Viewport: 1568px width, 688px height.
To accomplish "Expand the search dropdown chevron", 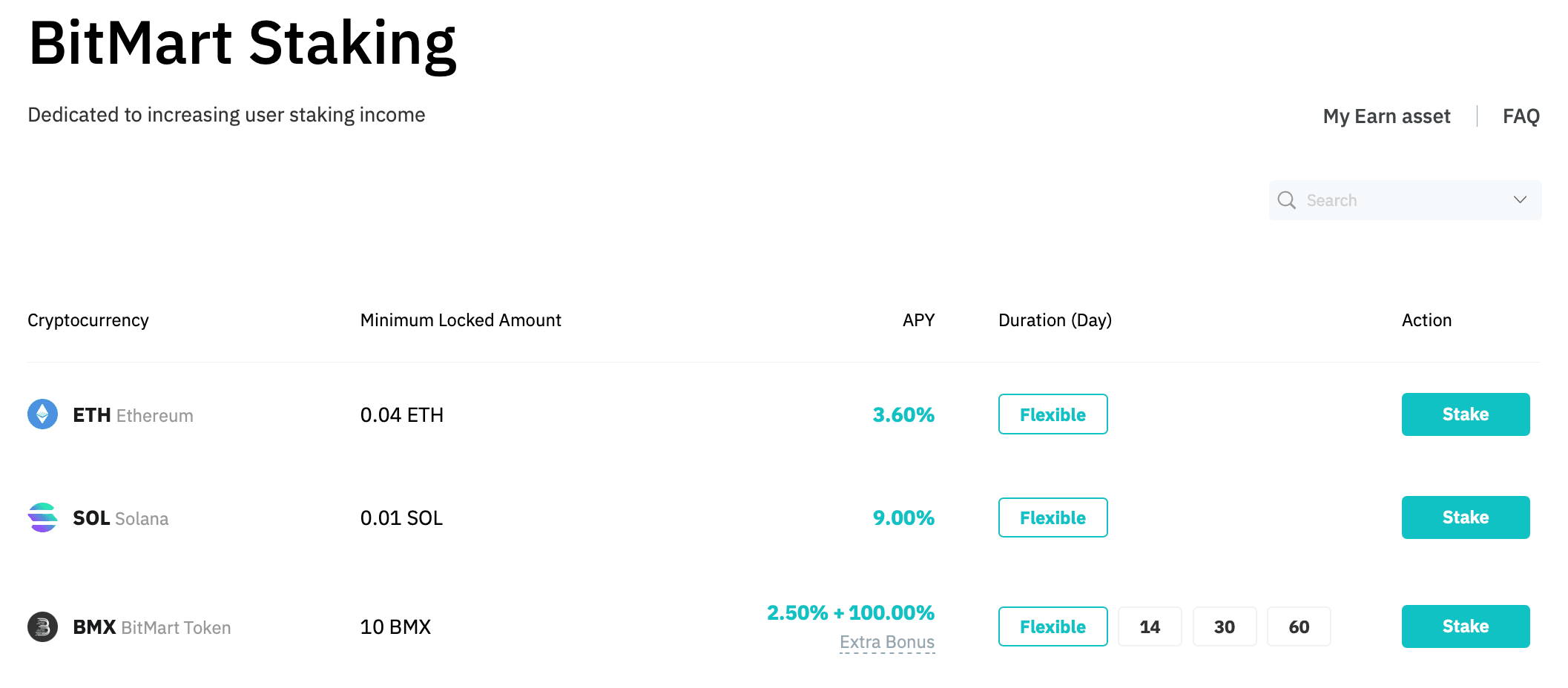I will click(x=1520, y=200).
